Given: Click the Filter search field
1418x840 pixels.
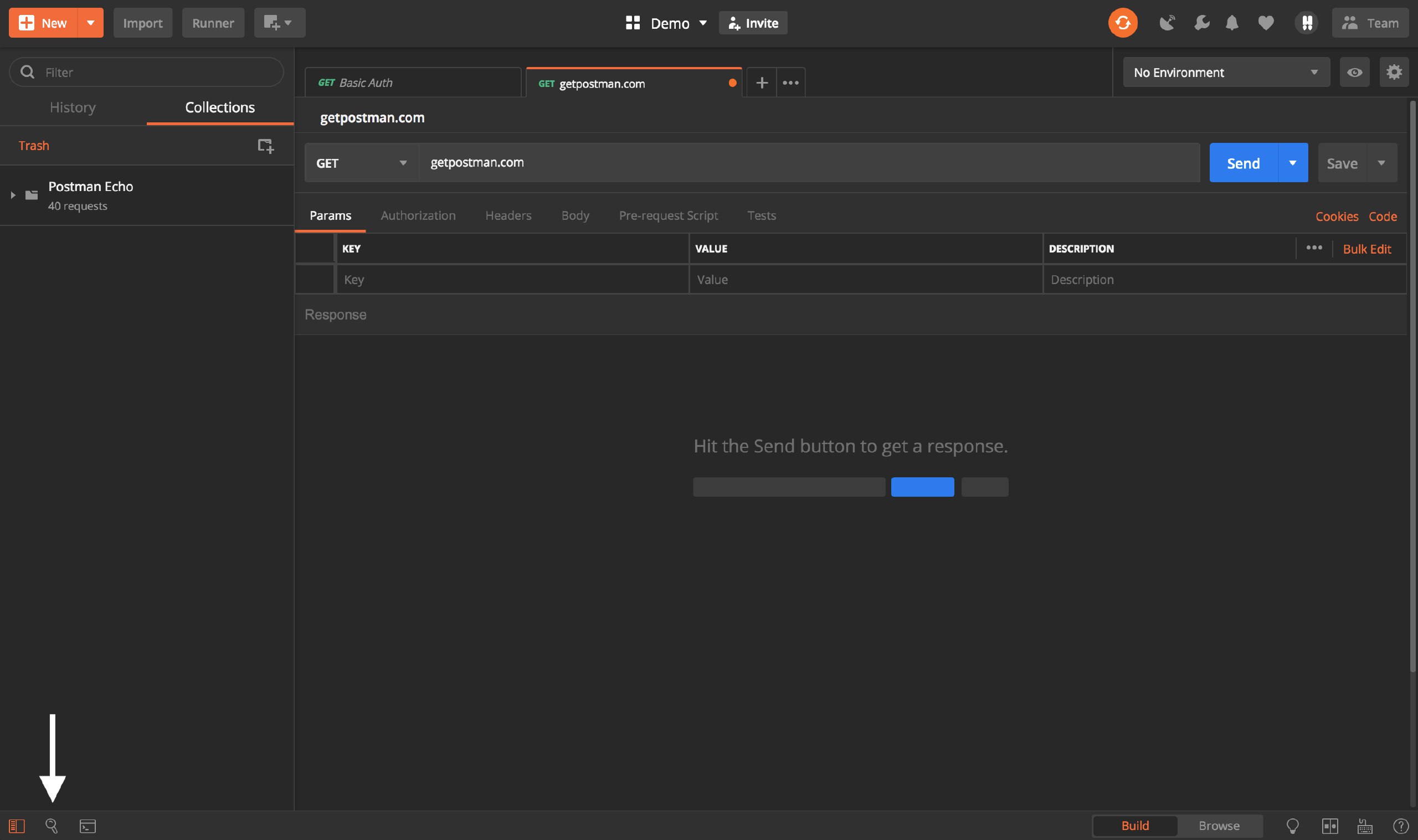Looking at the screenshot, I should [147, 72].
